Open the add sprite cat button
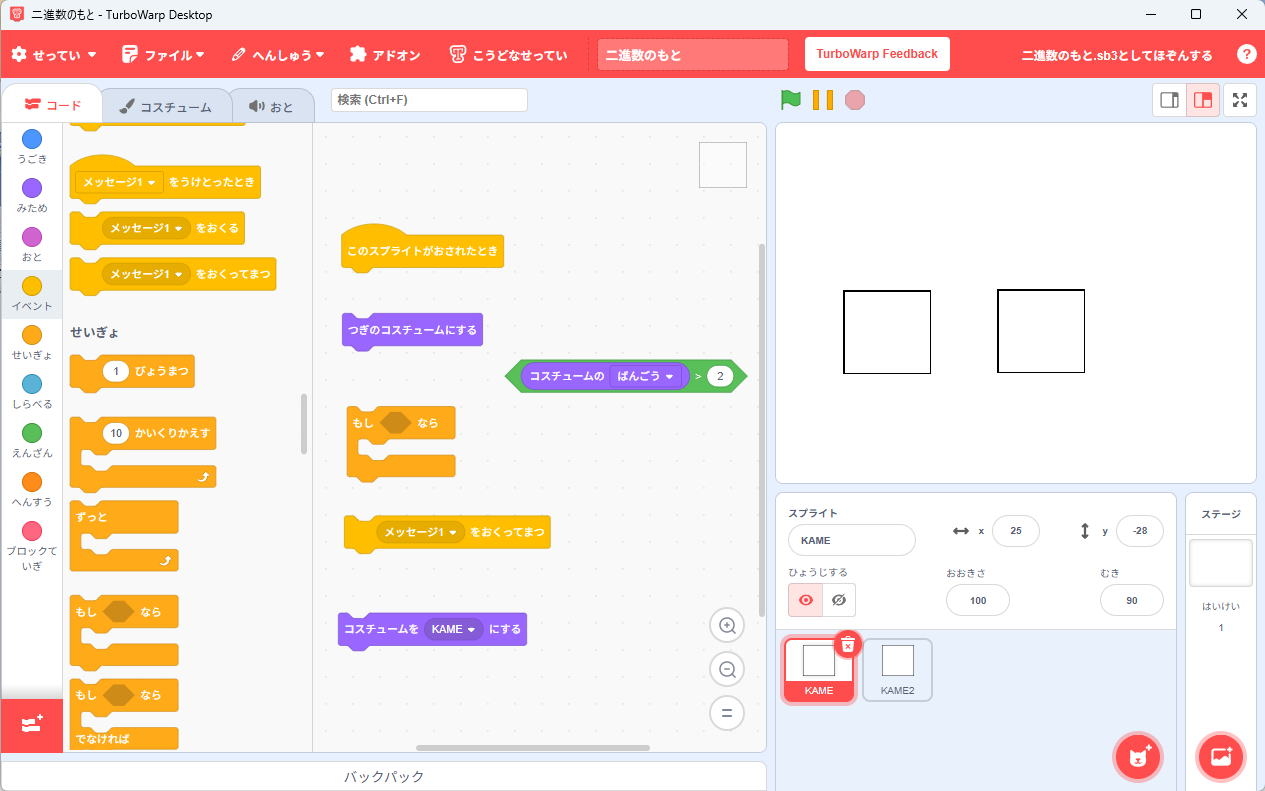Viewport: 1265px width, 791px height. (x=1138, y=756)
